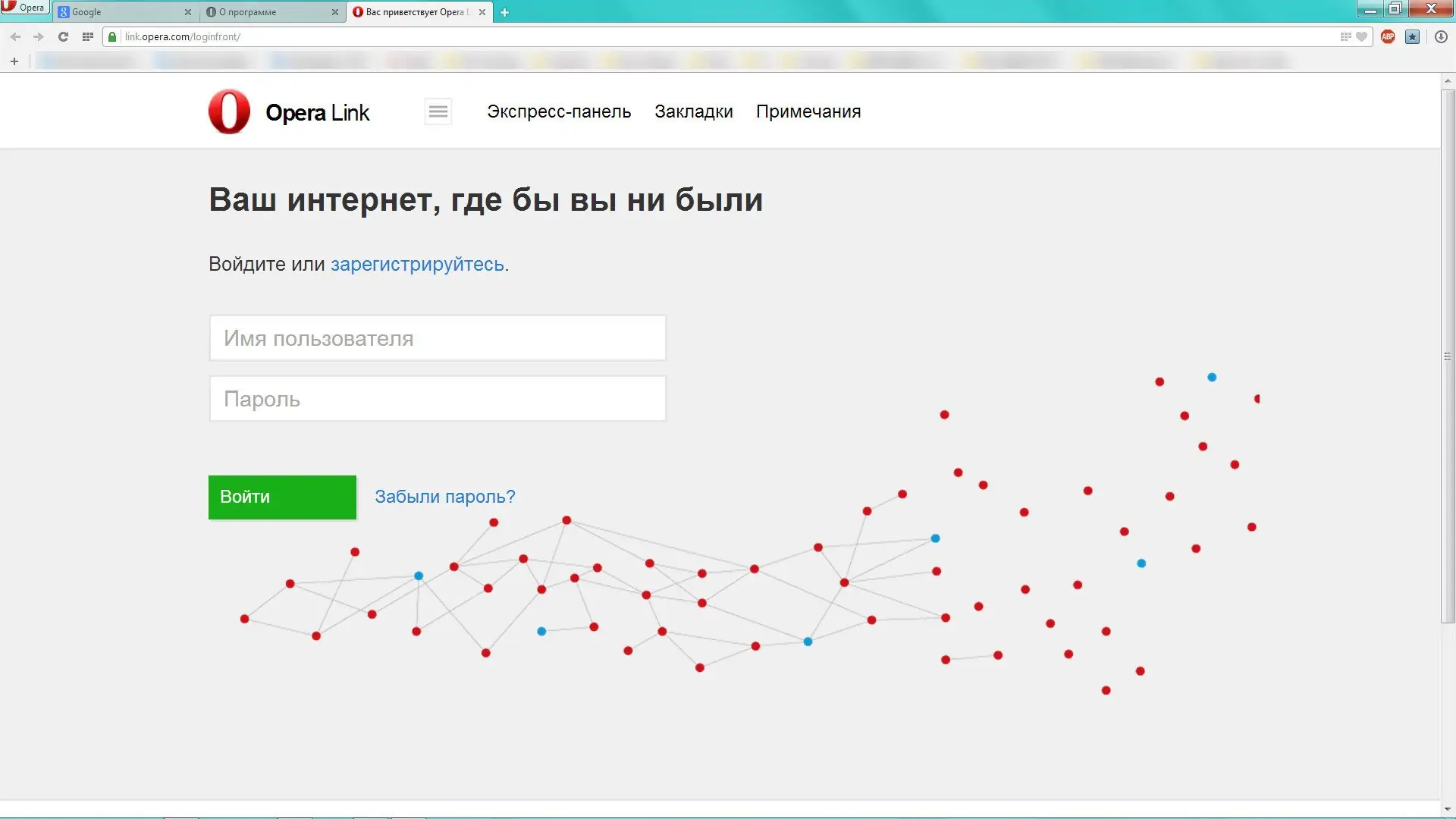Screen dimensions: 1456x819
Task: Expand the Opera Link hamburger menu
Action: pyautogui.click(x=438, y=111)
